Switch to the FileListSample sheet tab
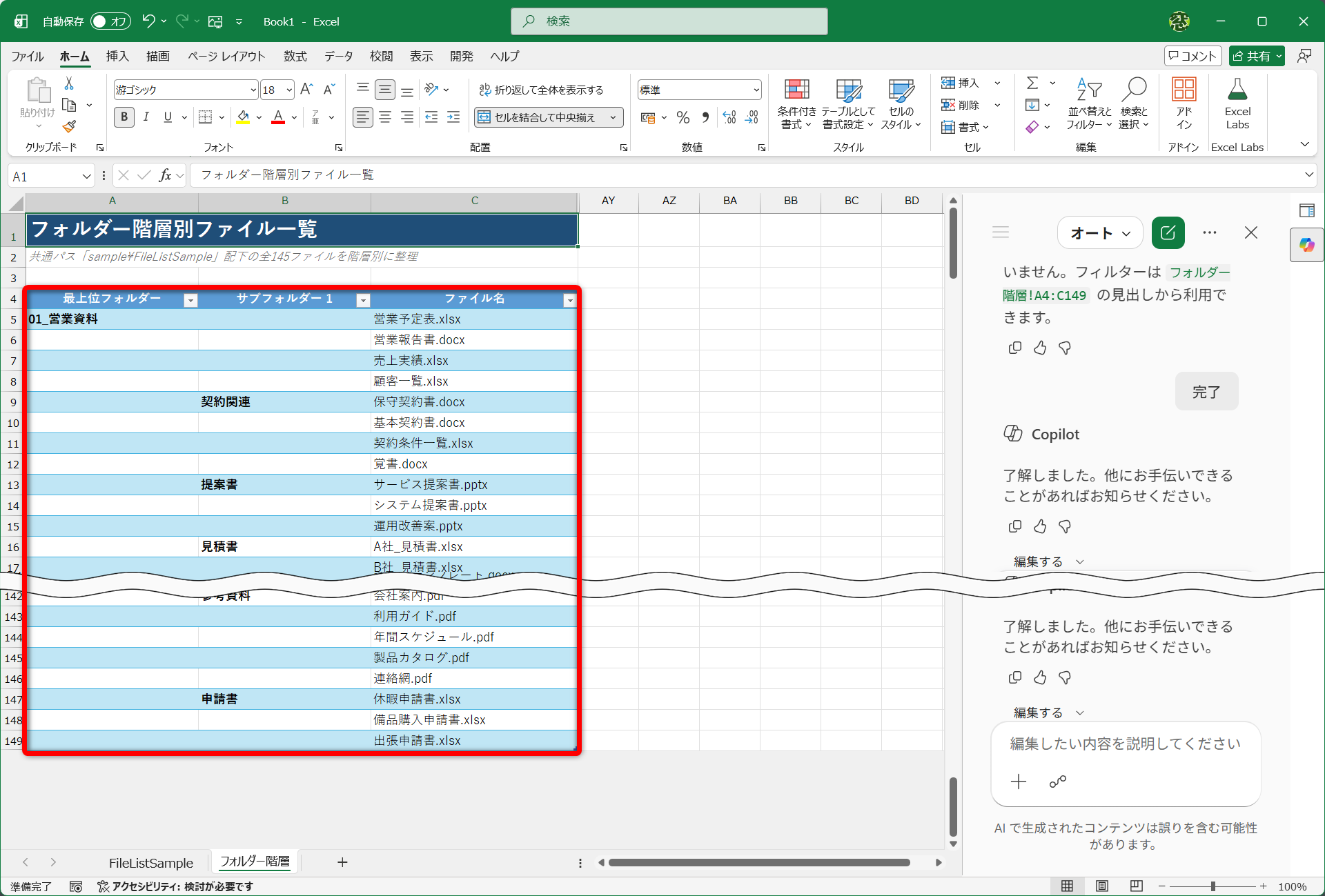The image size is (1325, 896). 151,862
